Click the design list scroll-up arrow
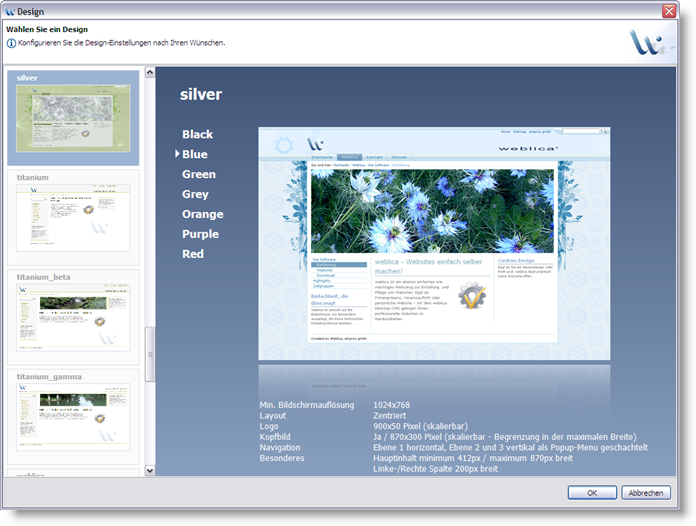 [x=150, y=72]
